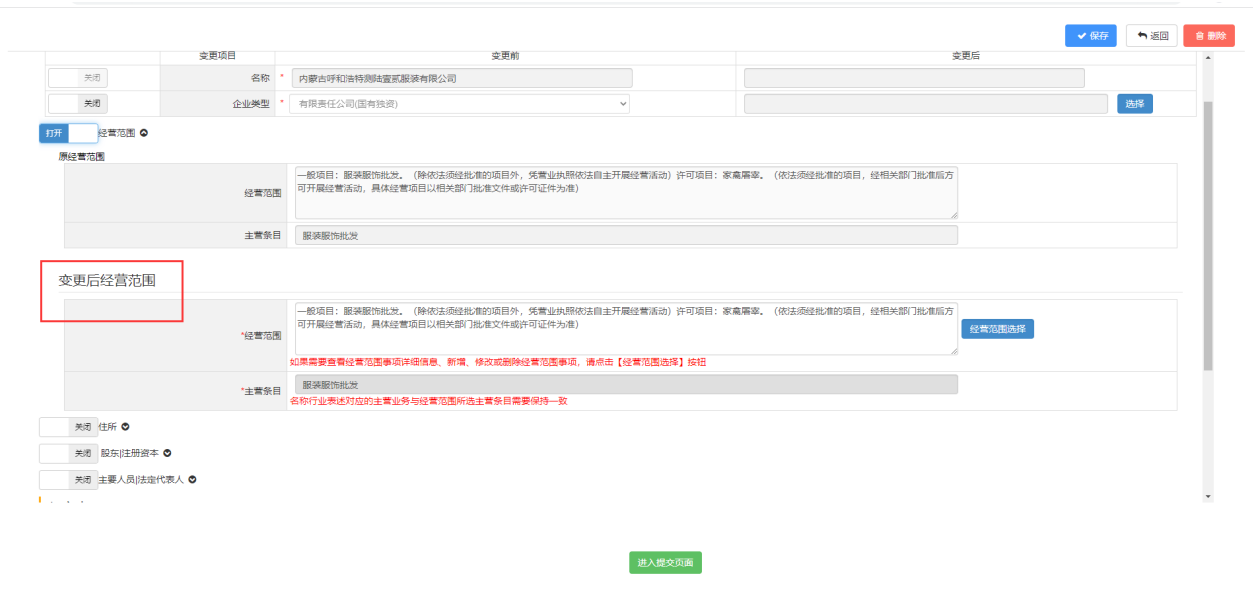Viewport: 1253px width, 590px height.
Task: Click the chevron icon beside 主要人员|法定代表人
Action: coord(192,480)
